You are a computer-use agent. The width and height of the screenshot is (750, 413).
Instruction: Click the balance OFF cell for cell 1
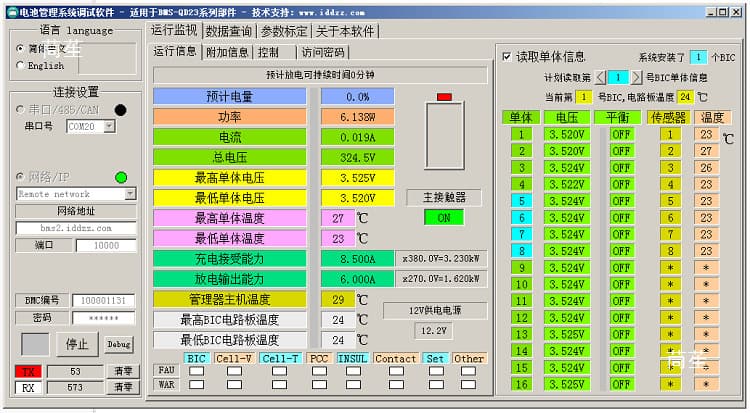(x=621, y=134)
